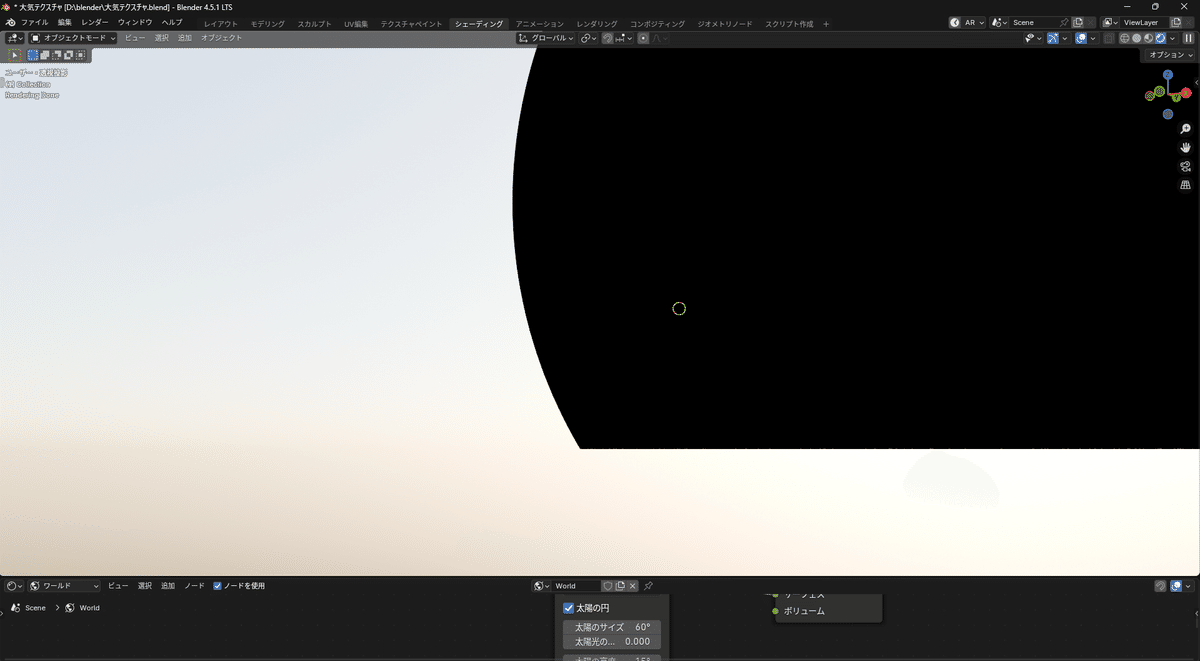1200x661 pixels.
Task: Expand the オプション dropdown
Action: 1170,55
